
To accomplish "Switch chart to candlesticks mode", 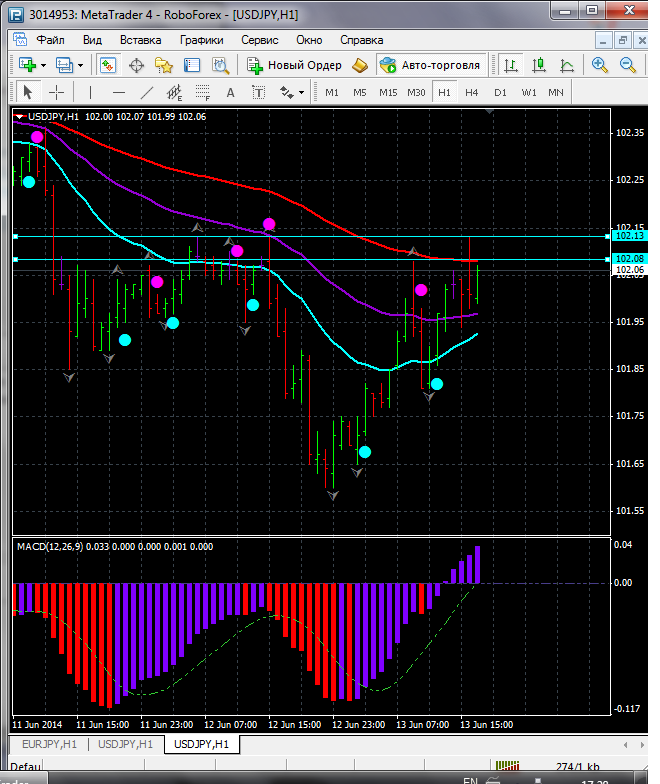I will click(540, 65).
